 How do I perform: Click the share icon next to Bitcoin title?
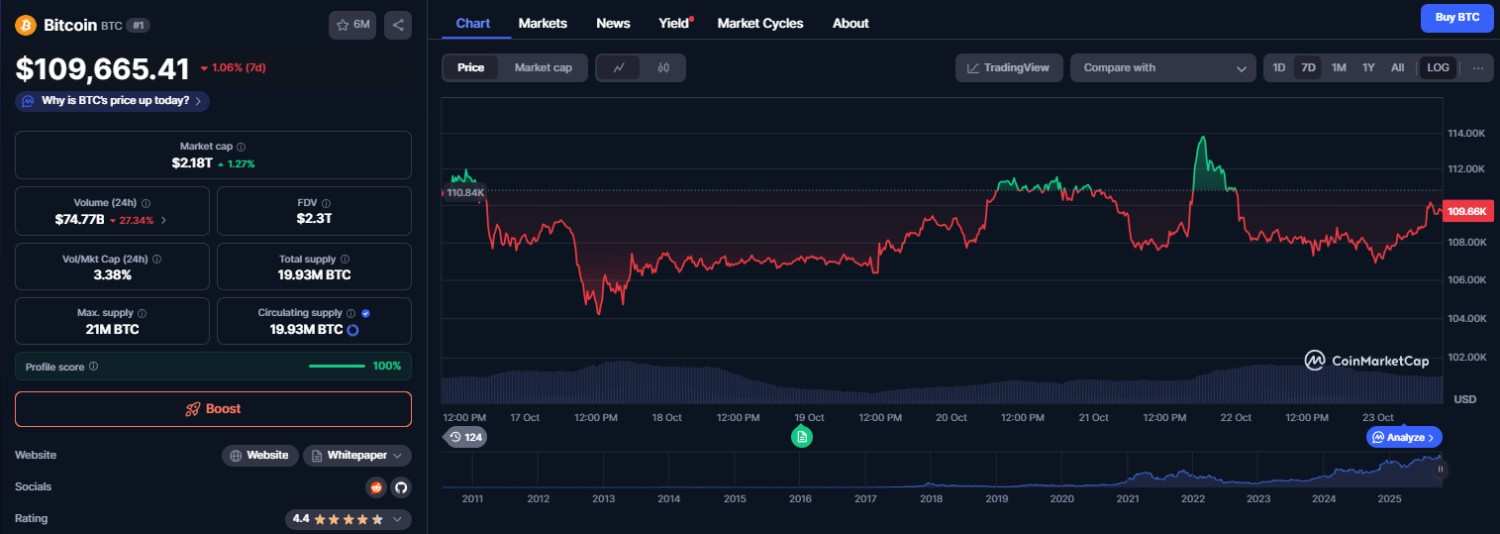coord(397,25)
